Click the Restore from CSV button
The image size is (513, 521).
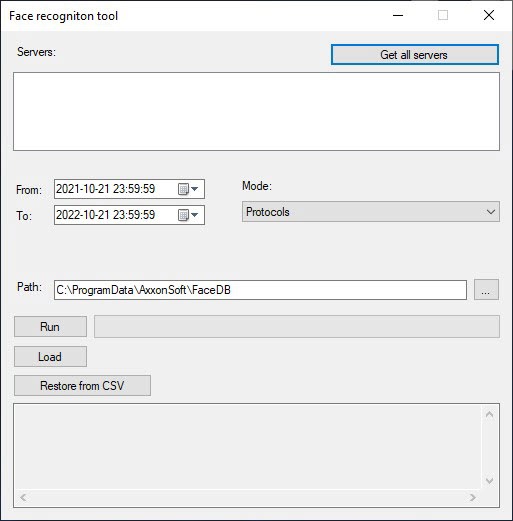coord(82,386)
